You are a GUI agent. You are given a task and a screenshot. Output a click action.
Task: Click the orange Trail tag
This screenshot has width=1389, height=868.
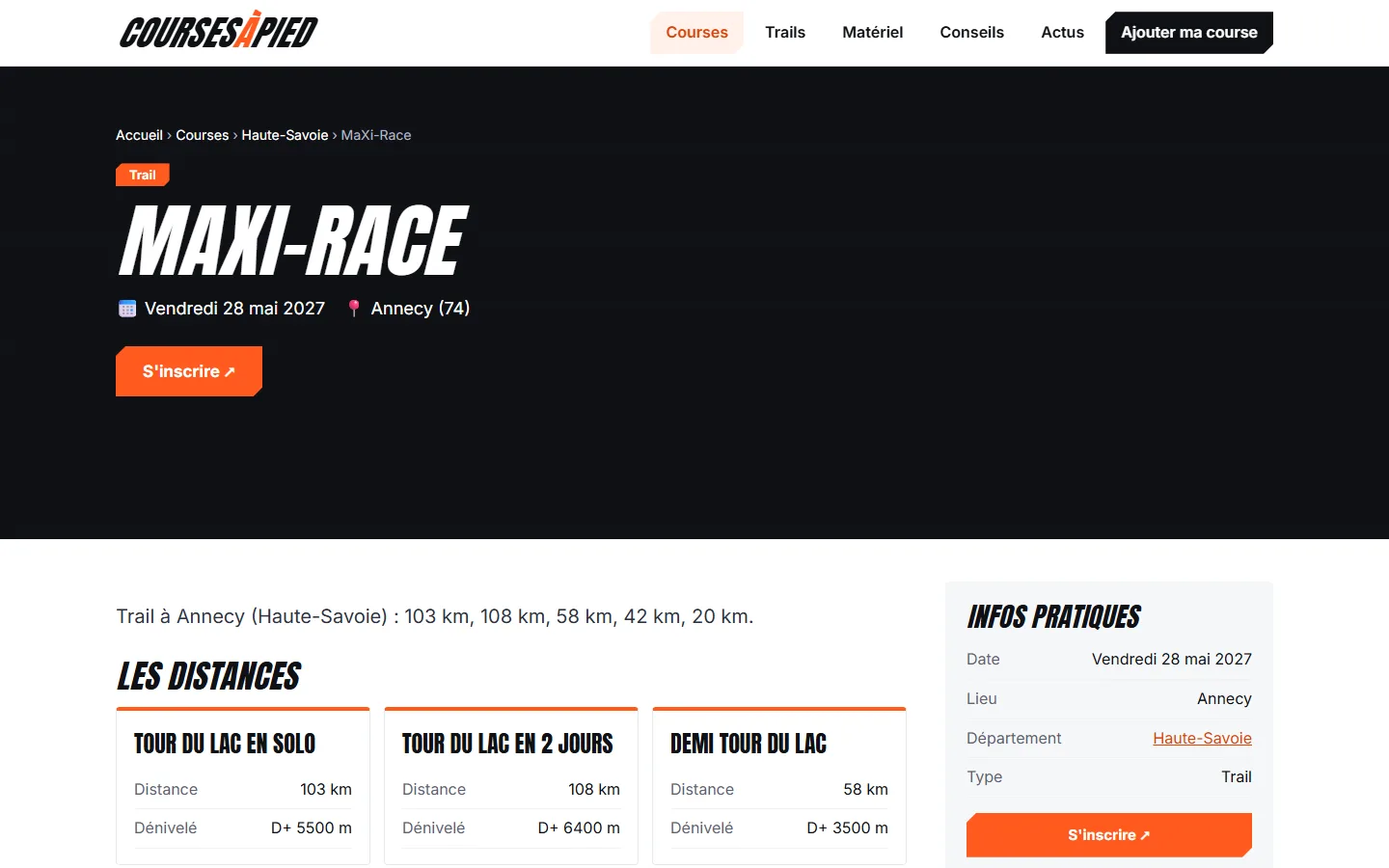click(x=143, y=175)
